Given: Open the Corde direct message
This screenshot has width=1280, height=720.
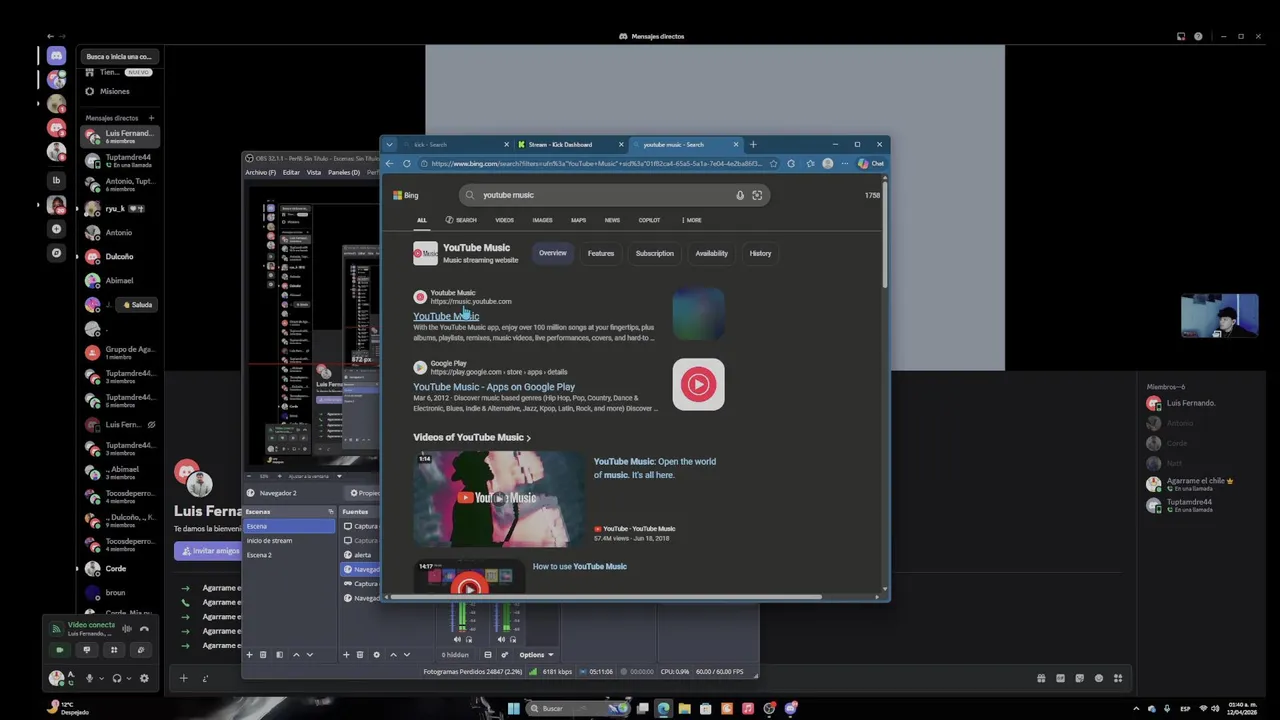Looking at the screenshot, I should click(x=120, y=568).
